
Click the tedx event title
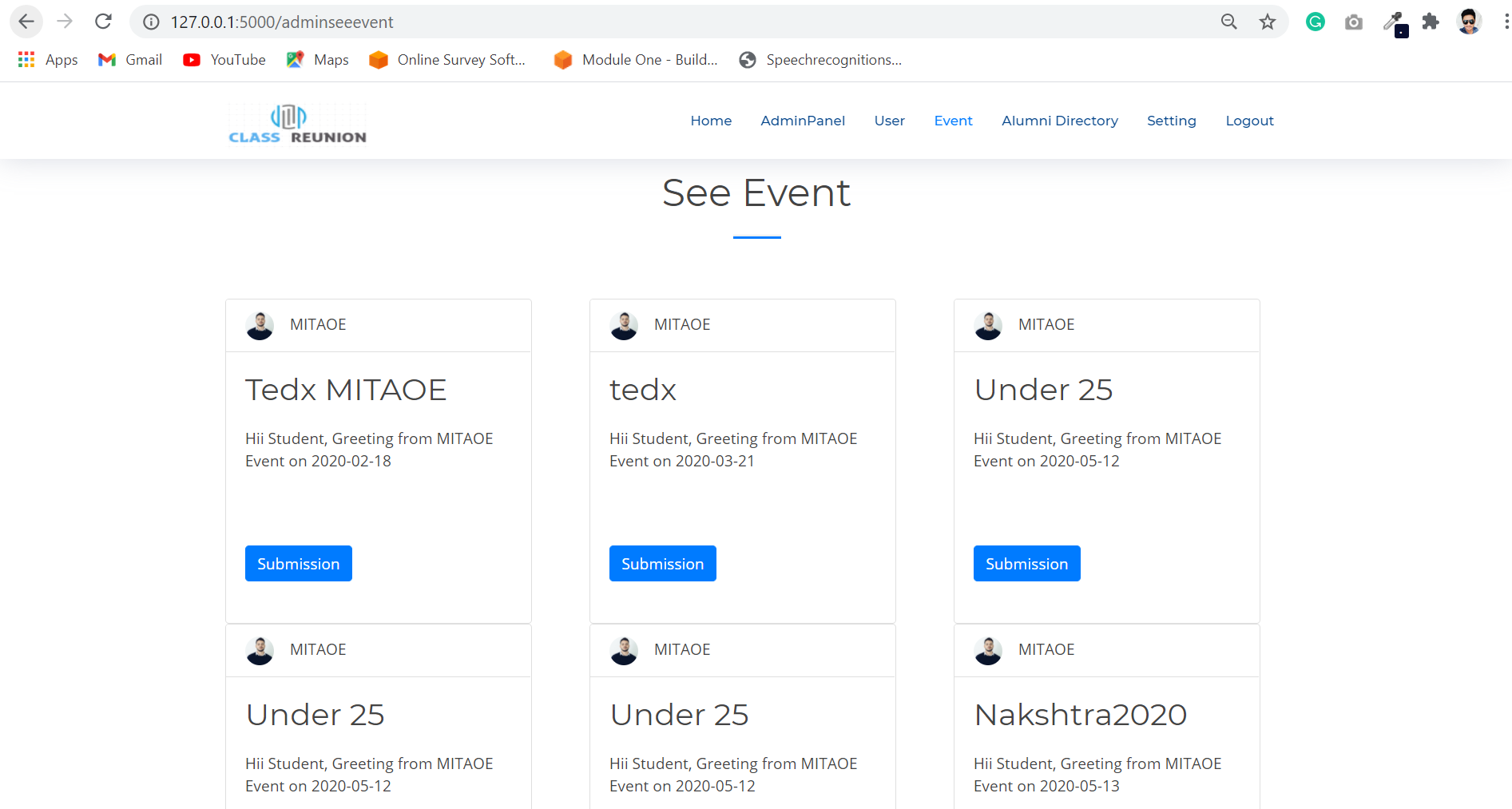coord(643,390)
